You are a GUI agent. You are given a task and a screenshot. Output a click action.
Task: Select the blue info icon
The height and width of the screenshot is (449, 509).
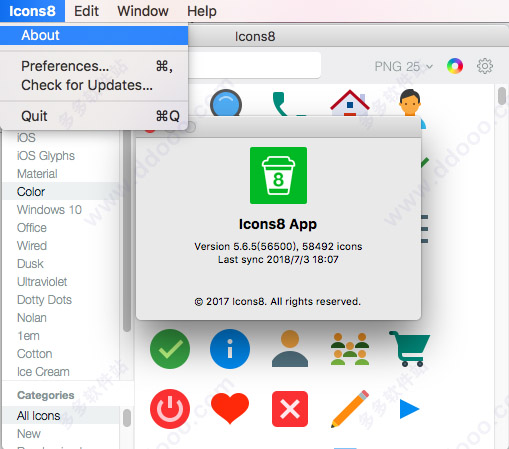click(x=230, y=349)
